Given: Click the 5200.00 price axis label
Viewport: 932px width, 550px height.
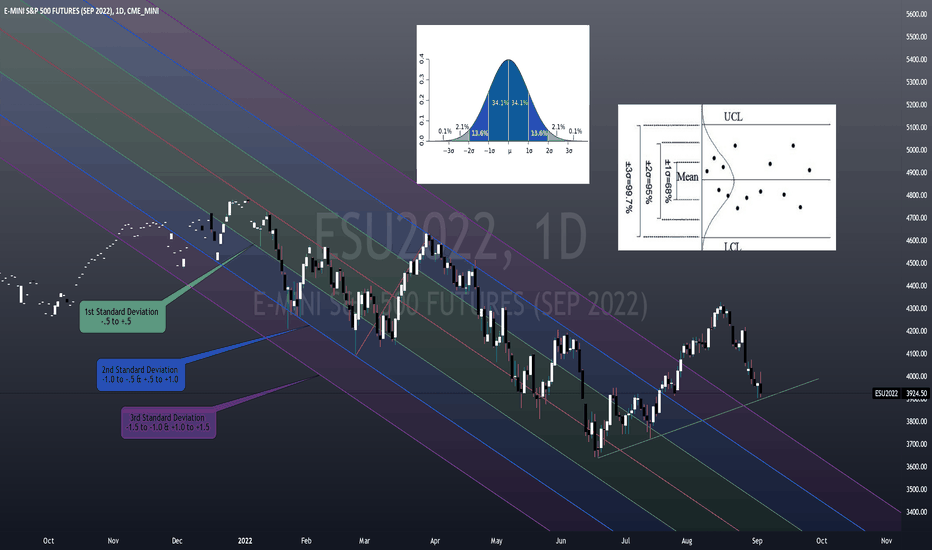Looking at the screenshot, I should point(916,105).
